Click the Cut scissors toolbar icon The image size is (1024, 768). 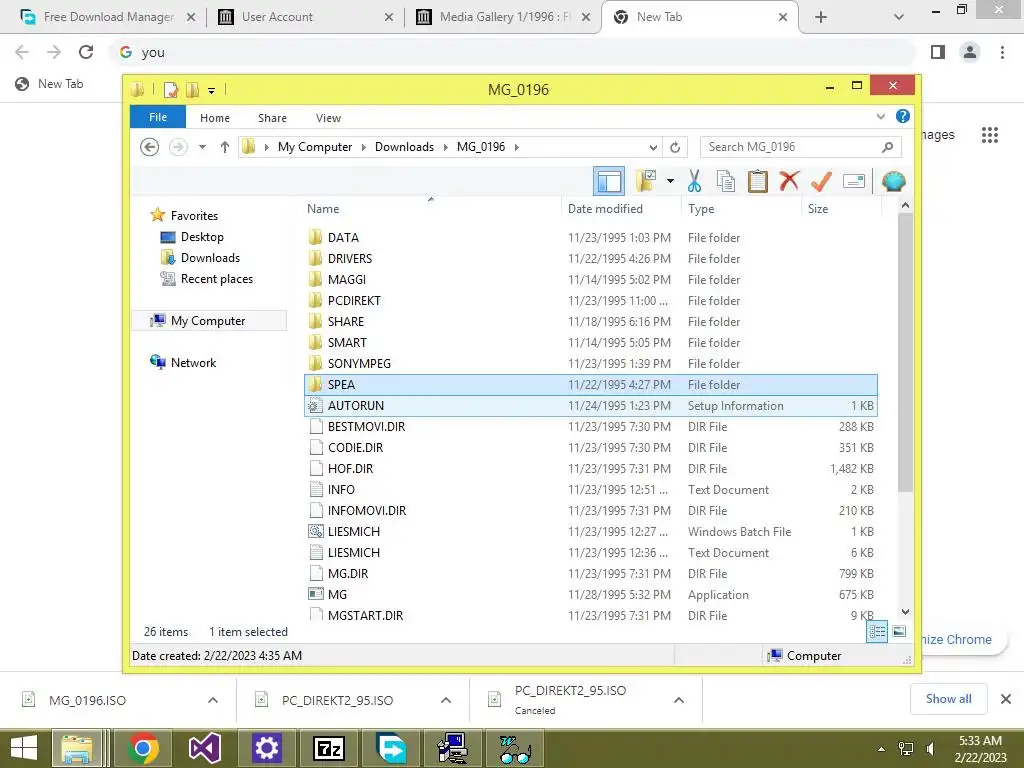(694, 181)
